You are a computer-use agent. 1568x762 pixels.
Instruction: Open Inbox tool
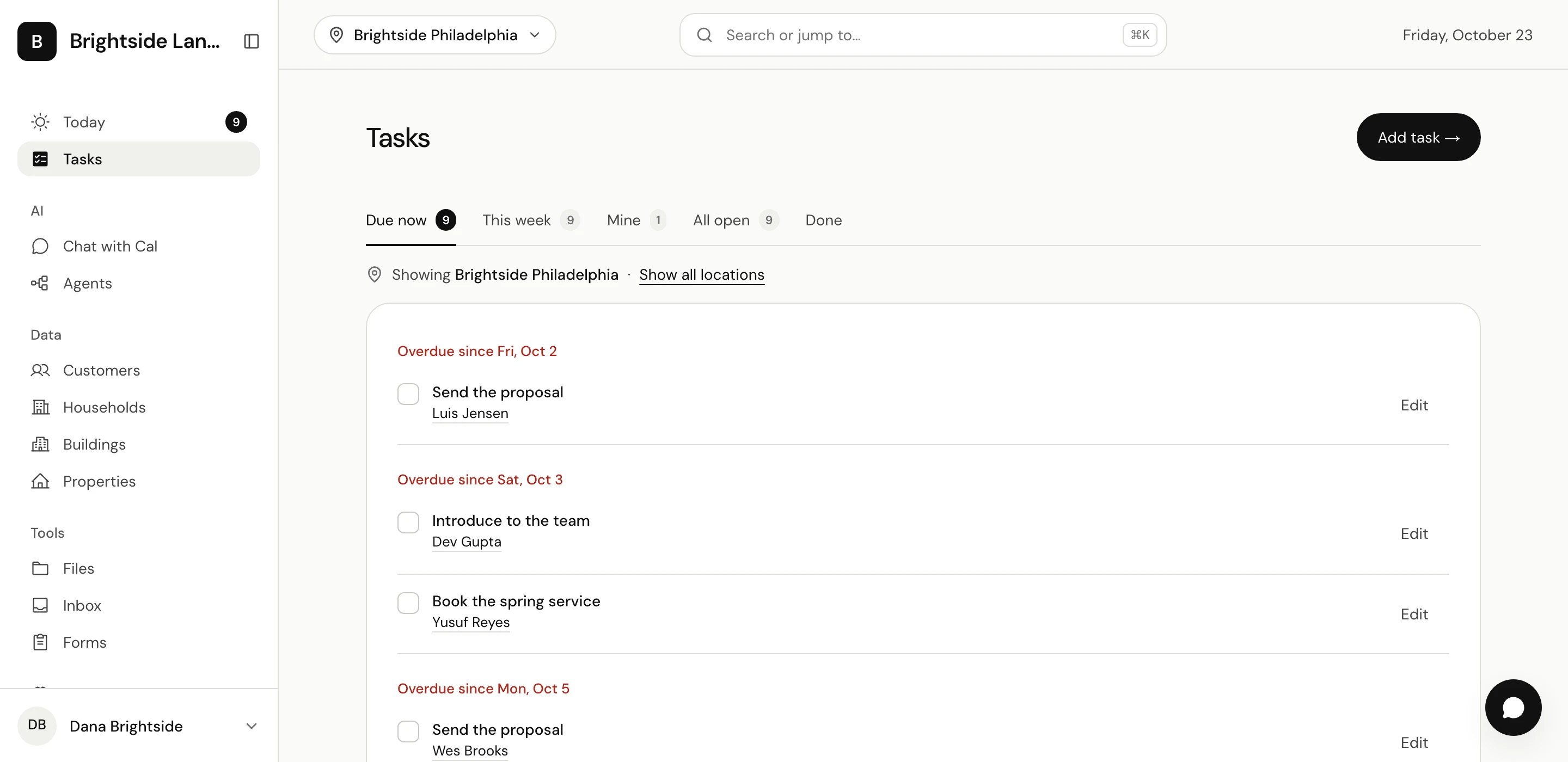(x=139, y=606)
